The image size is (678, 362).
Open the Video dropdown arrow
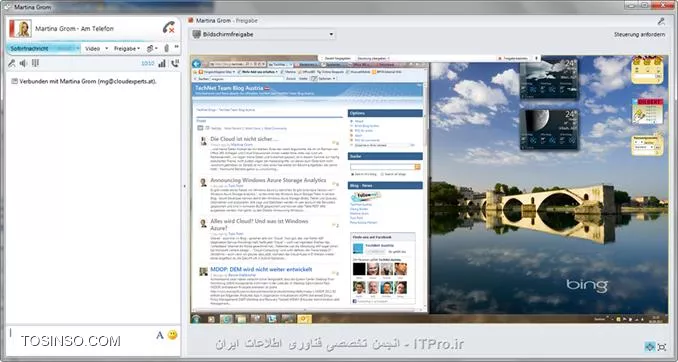click(107, 48)
